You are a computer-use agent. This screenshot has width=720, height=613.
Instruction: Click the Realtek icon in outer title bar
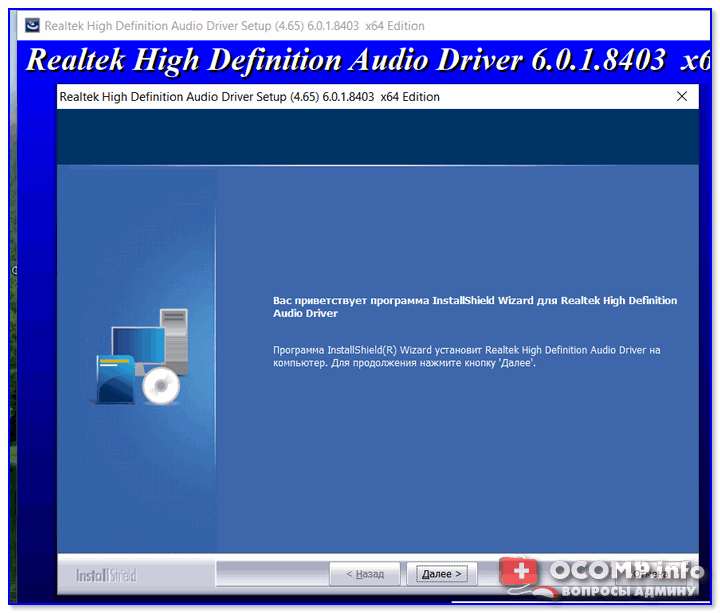(x=30, y=25)
